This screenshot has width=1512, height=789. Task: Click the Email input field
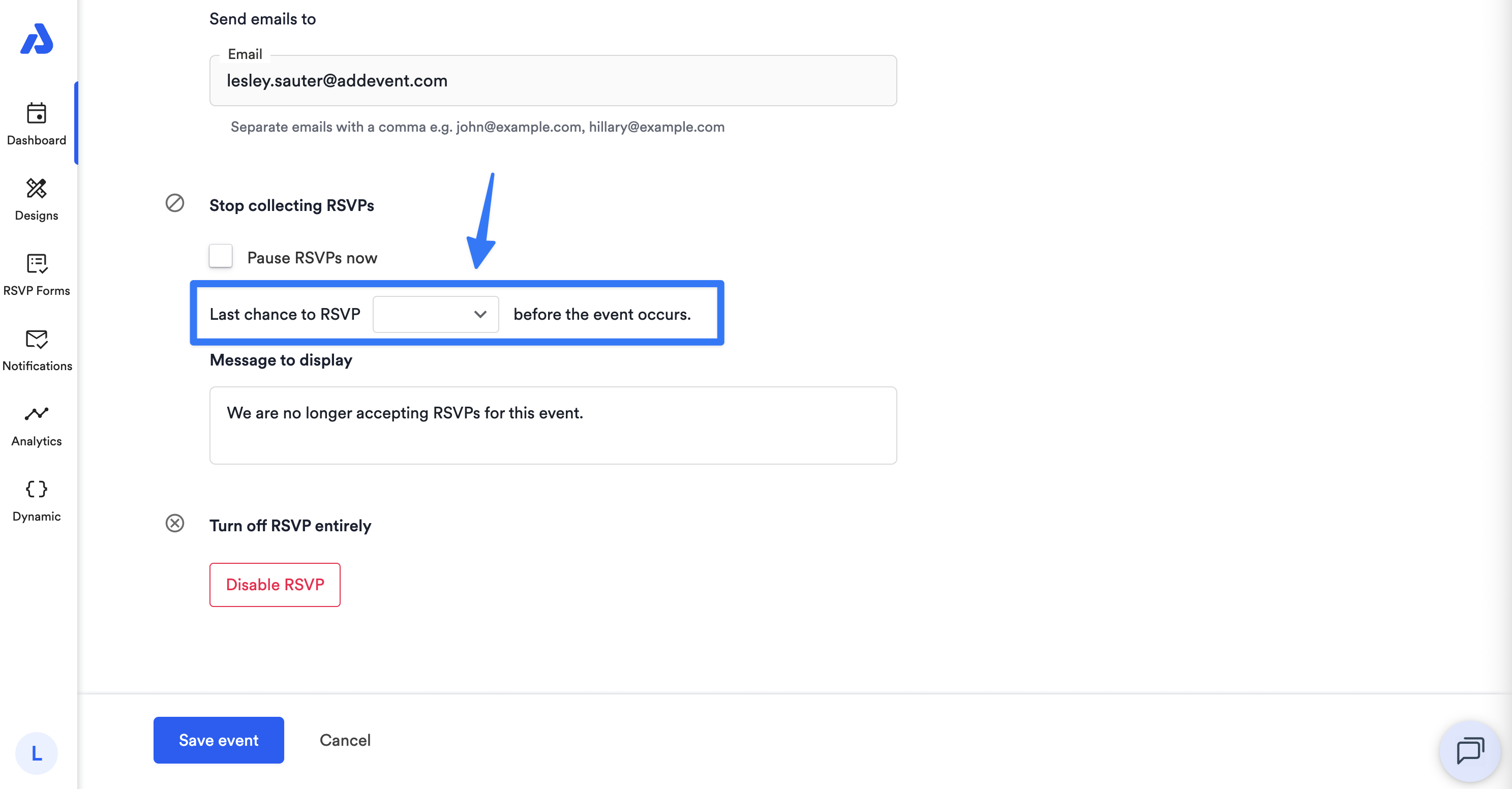(553, 80)
